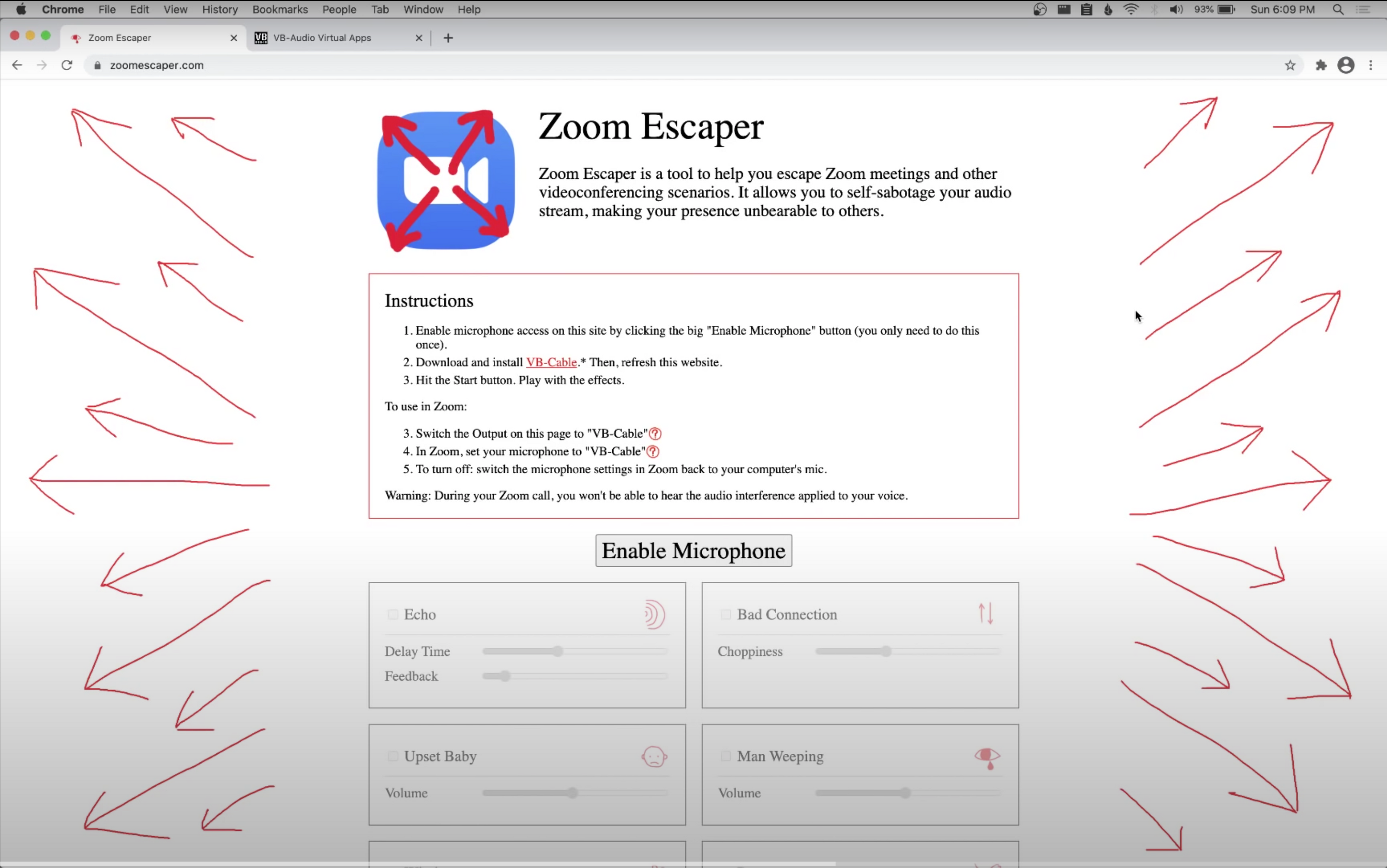
Task: Click the Man Weeping Volume slider
Action: click(x=908, y=793)
